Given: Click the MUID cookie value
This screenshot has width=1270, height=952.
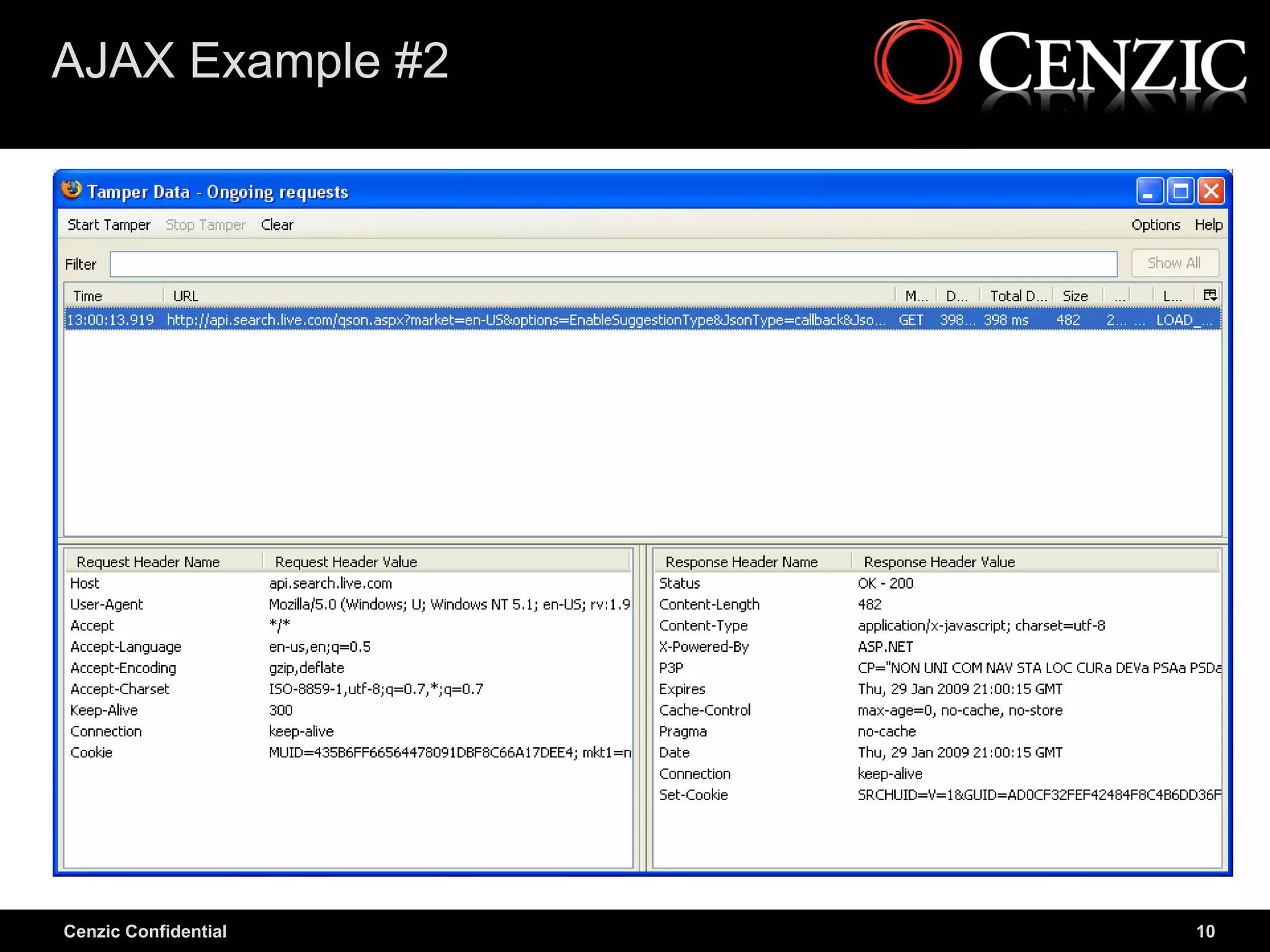Looking at the screenshot, I should (x=450, y=752).
